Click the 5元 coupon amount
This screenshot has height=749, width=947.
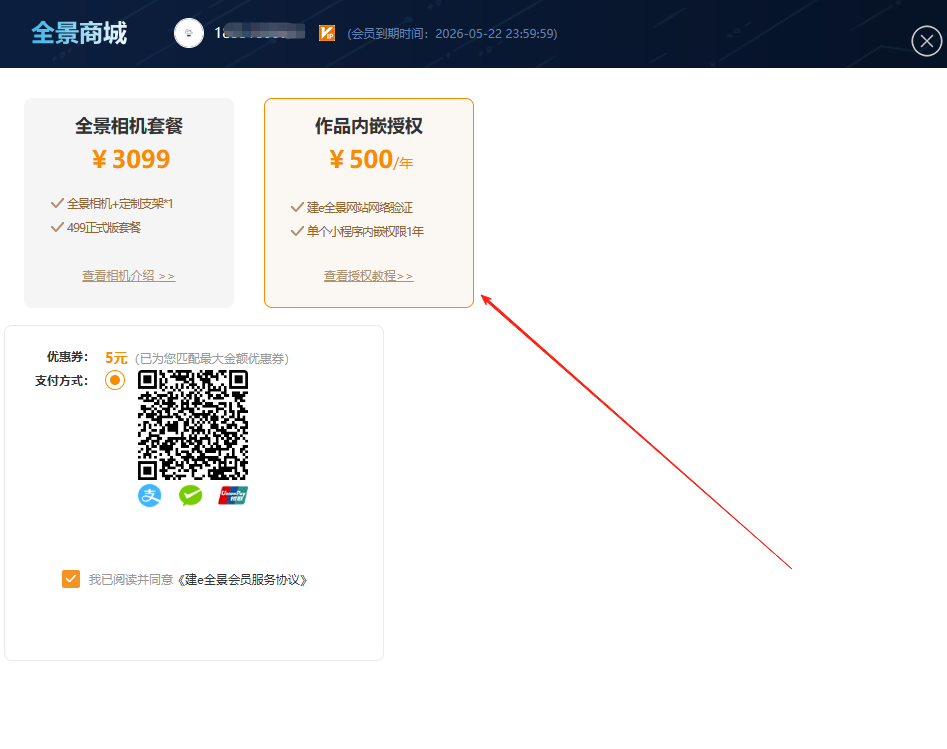(x=116, y=358)
